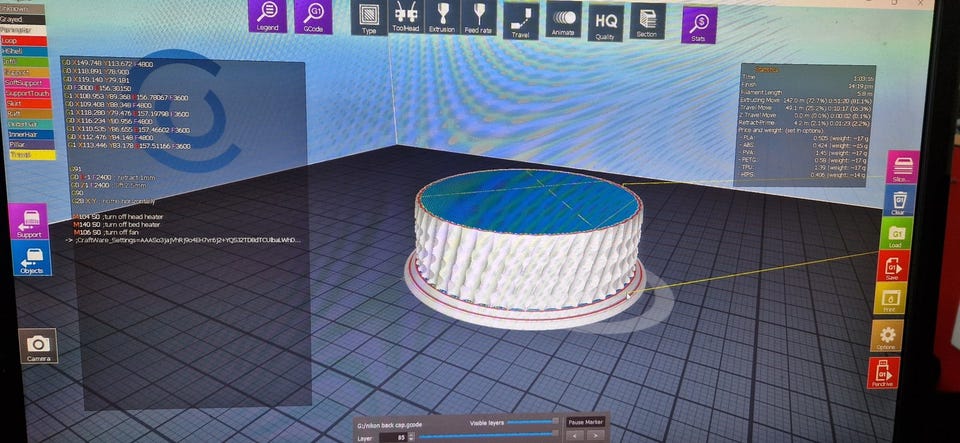This screenshot has height=443, width=960.
Task: Select the M106 S0 turn off fan line
Action: 108,233
